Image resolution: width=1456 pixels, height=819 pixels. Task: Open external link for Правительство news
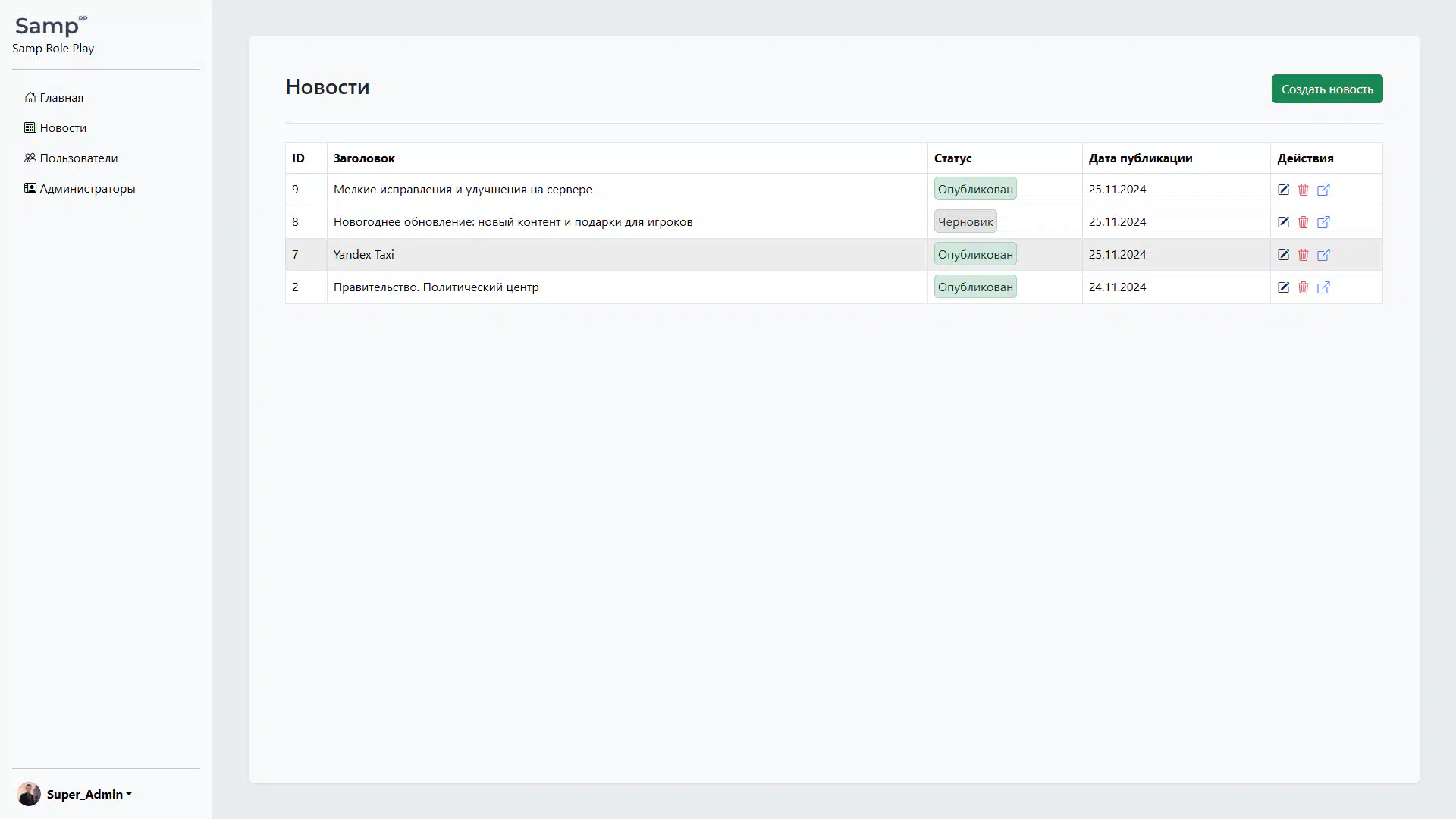1323,287
